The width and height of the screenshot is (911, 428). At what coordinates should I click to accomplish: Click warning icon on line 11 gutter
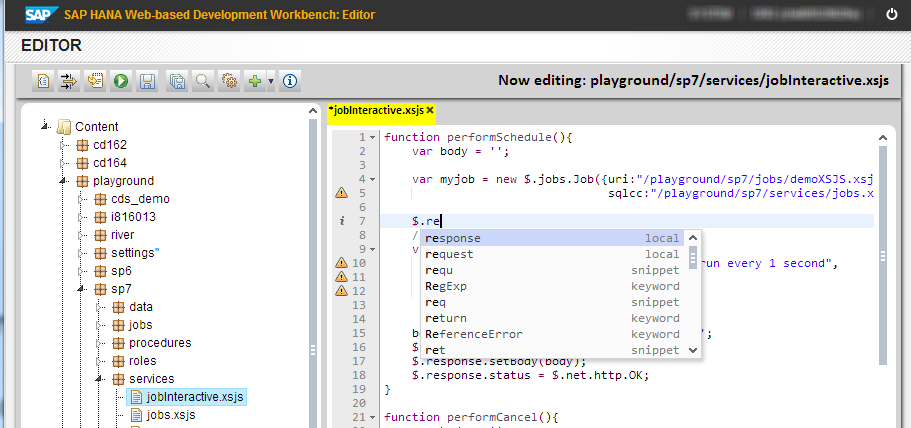pyautogui.click(x=342, y=277)
